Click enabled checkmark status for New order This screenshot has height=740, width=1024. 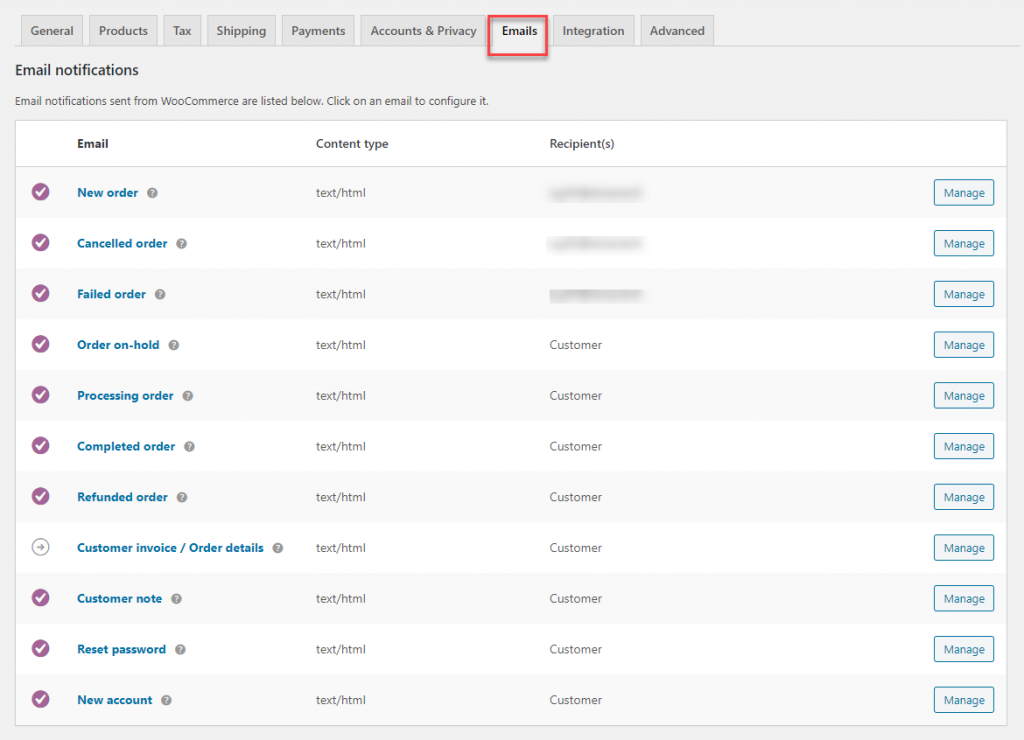click(x=40, y=192)
